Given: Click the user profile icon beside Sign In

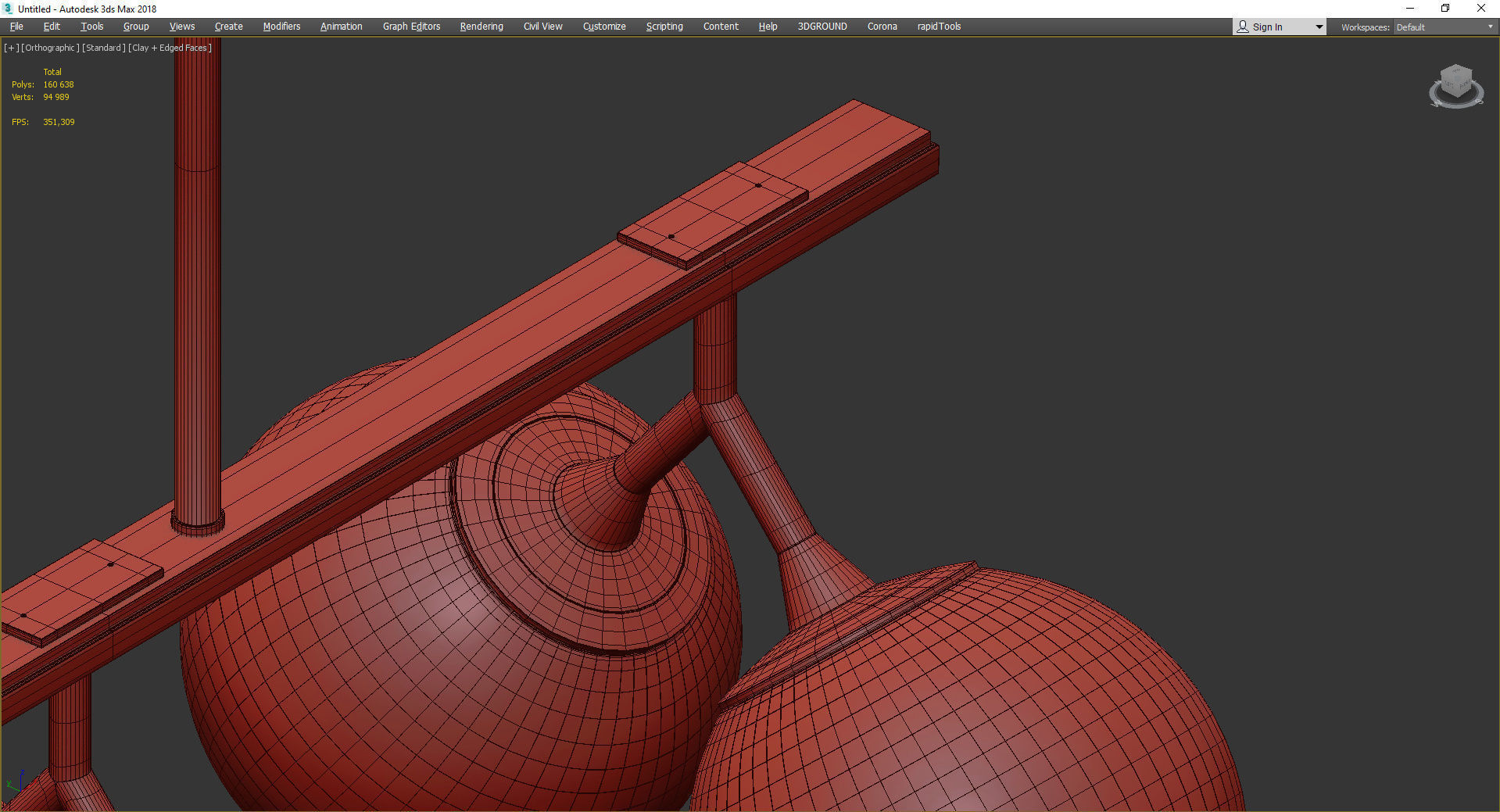Looking at the screenshot, I should click(1243, 27).
